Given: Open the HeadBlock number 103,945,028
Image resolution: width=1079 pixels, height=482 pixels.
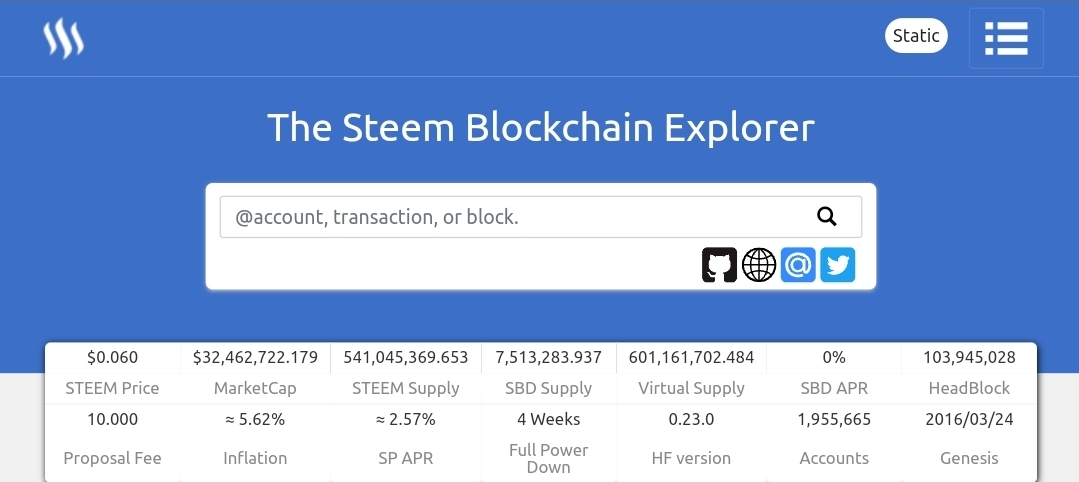Looking at the screenshot, I should pyautogui.click(x=969, y=357).
